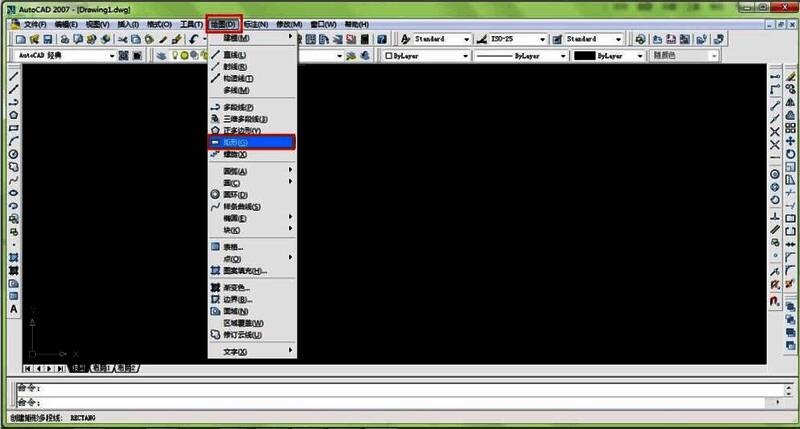
Task: Switch to the 布局1 layout tab
Action: point(101,369)
